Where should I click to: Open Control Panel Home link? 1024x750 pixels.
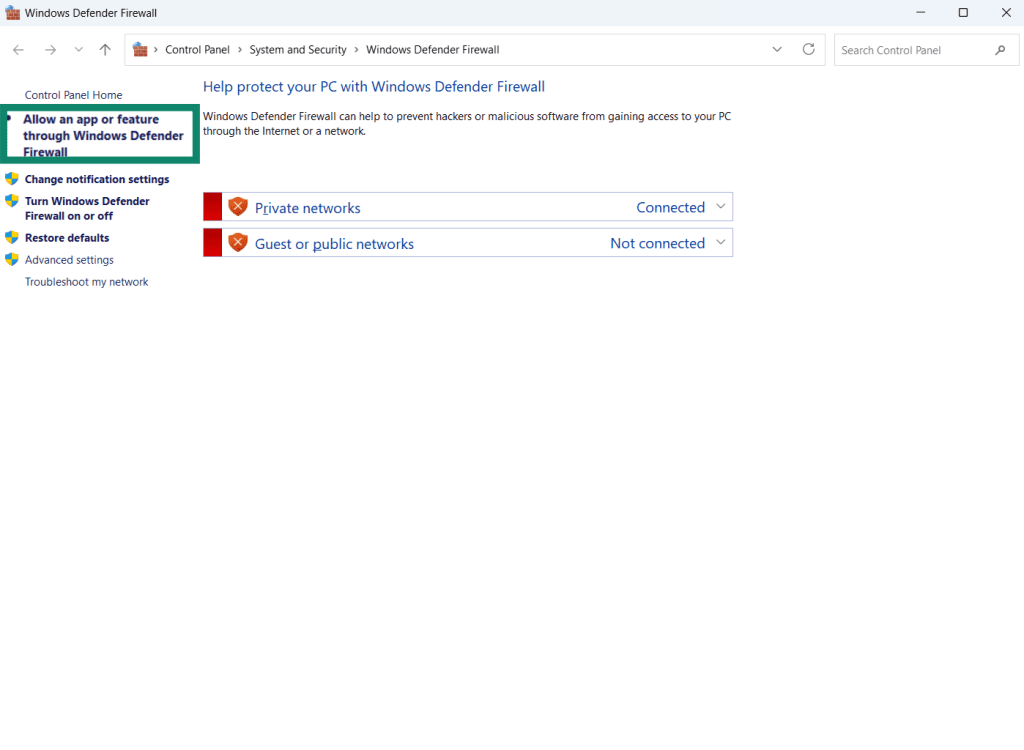[73, 95]
